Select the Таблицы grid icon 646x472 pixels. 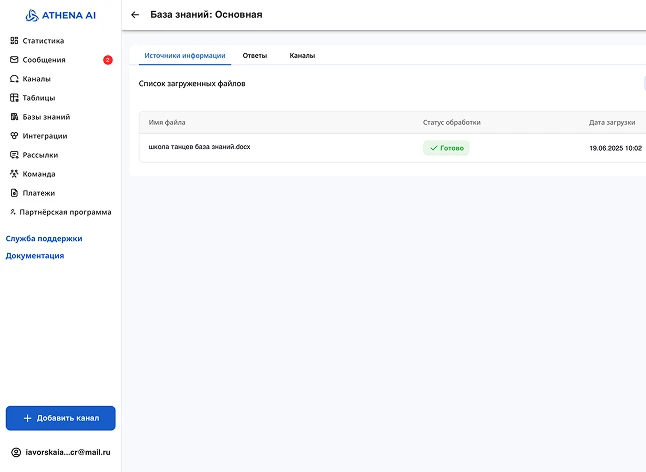14,98
